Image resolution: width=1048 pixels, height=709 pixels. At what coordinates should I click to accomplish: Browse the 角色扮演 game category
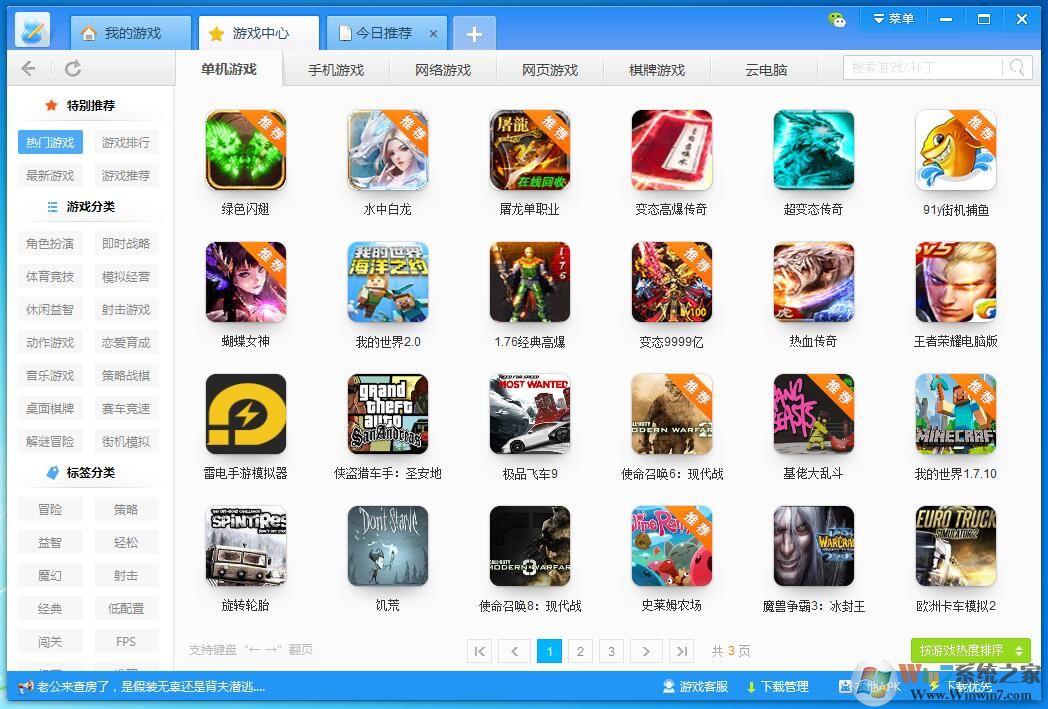(x=49, y=242)
